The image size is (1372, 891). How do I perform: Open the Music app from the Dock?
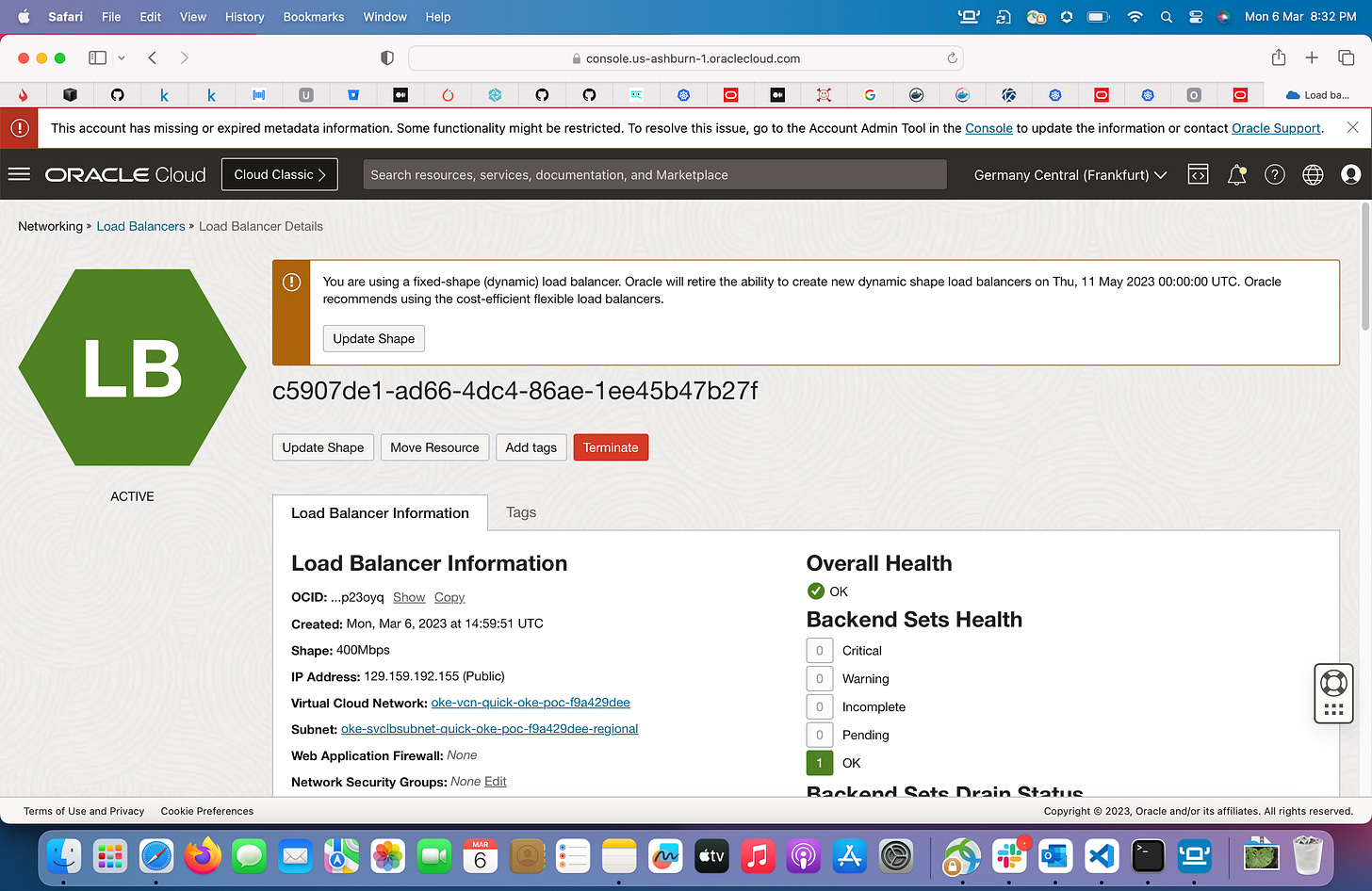point(758,855)
